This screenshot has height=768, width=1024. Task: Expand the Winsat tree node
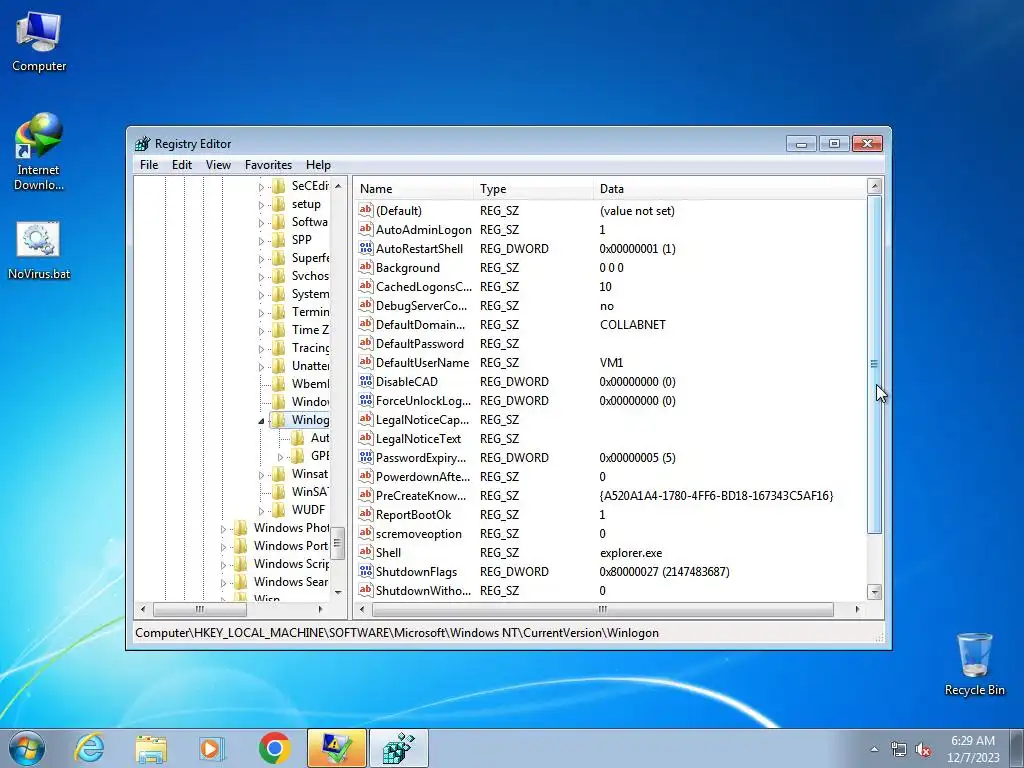(261, 475)
